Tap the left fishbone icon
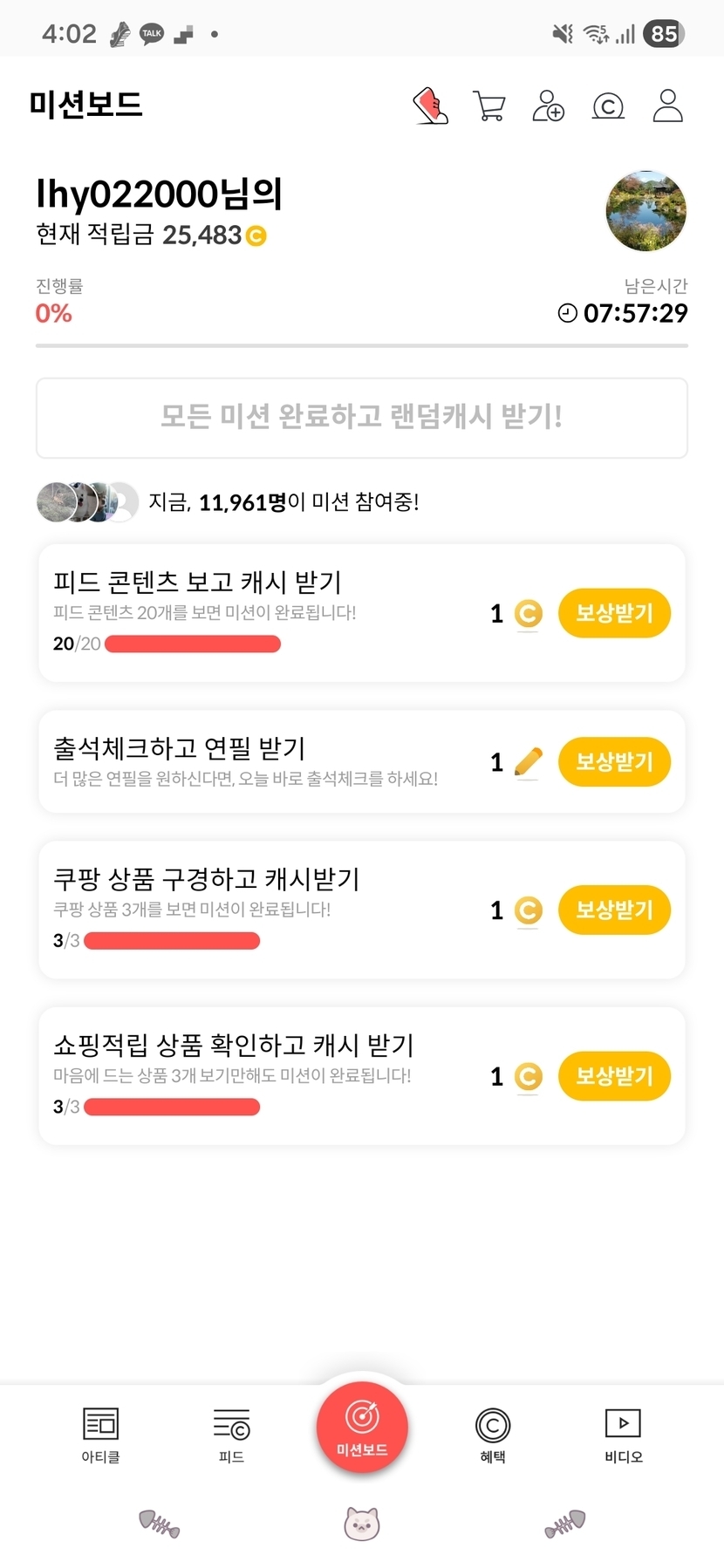This screenshot has height=1568, width=724. point(159,1524)
